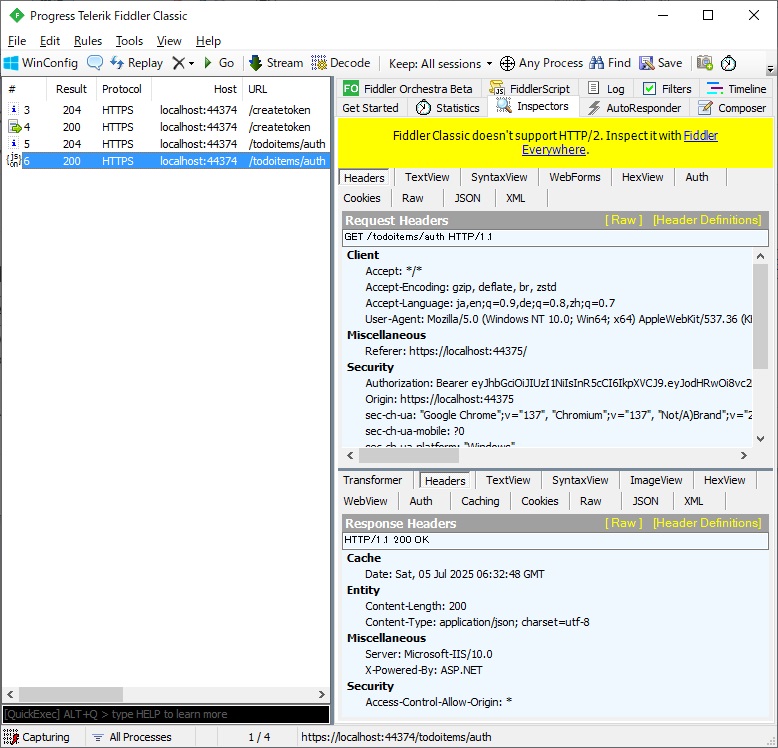778x748 pixels.
Task: Toggle Stream mode in toolbar
Action: pos(276,63)
